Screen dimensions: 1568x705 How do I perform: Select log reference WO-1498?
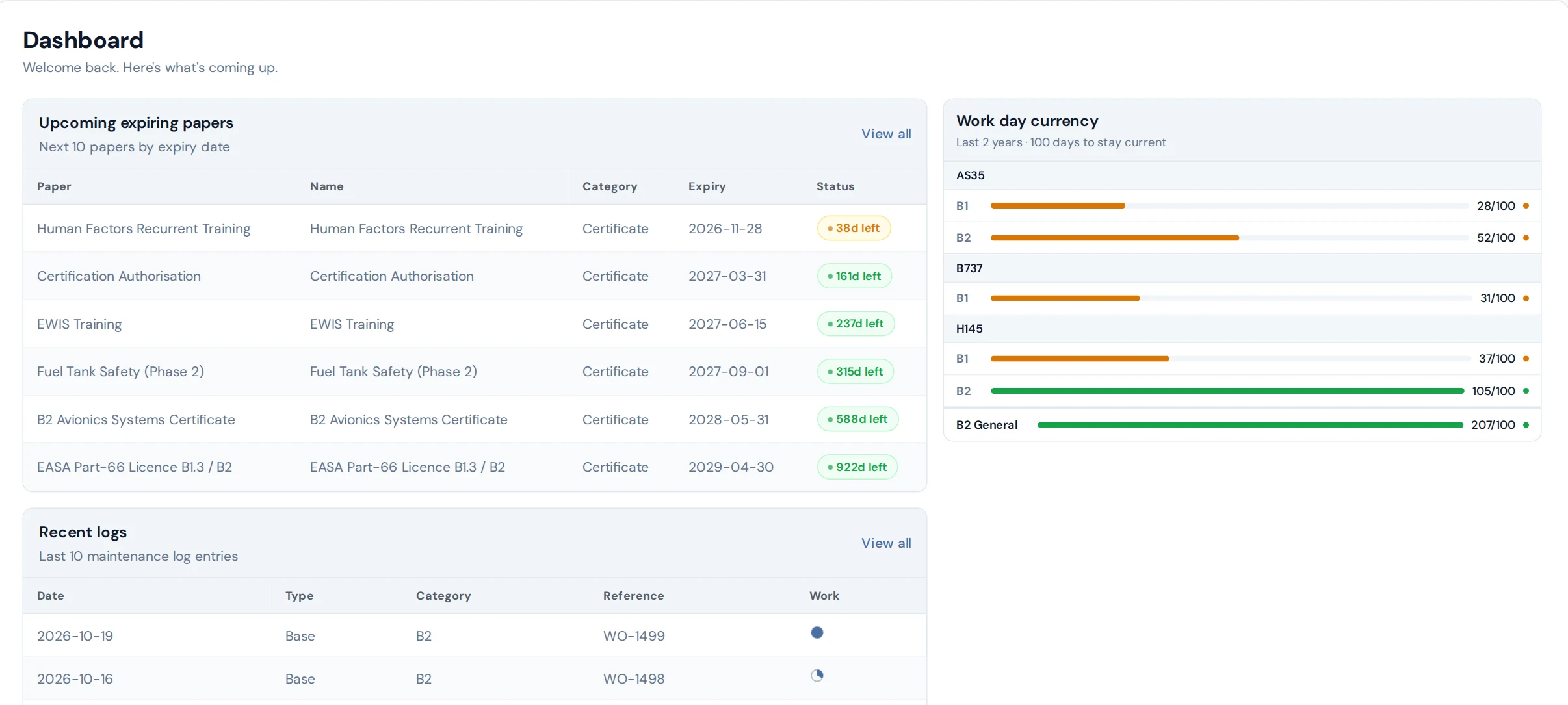coord(634,679)
